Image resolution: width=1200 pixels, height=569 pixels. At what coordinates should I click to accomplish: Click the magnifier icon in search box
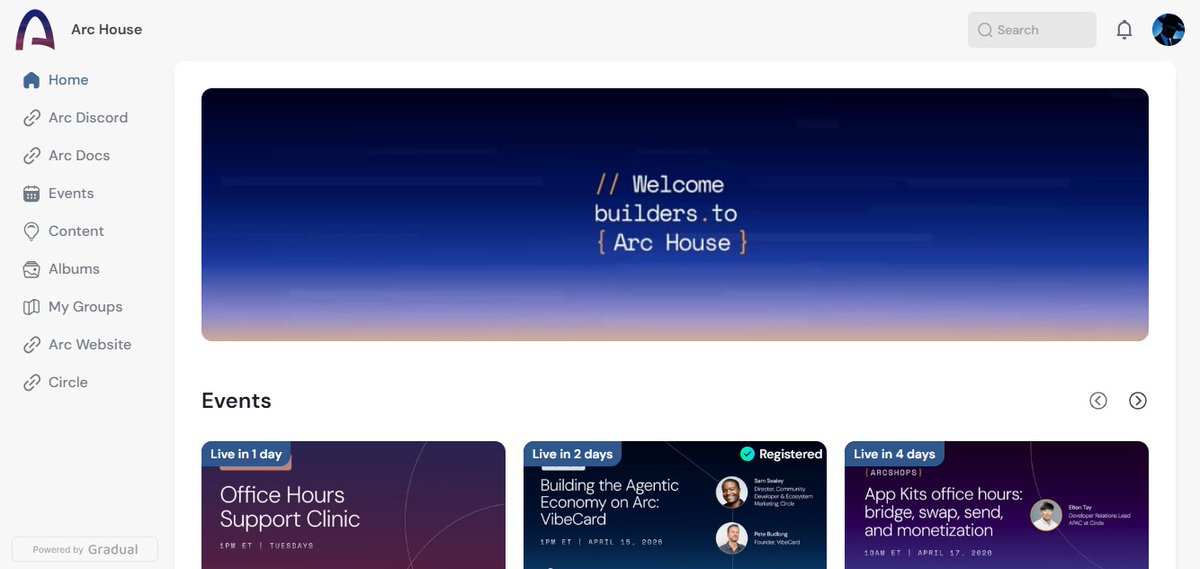985,30
